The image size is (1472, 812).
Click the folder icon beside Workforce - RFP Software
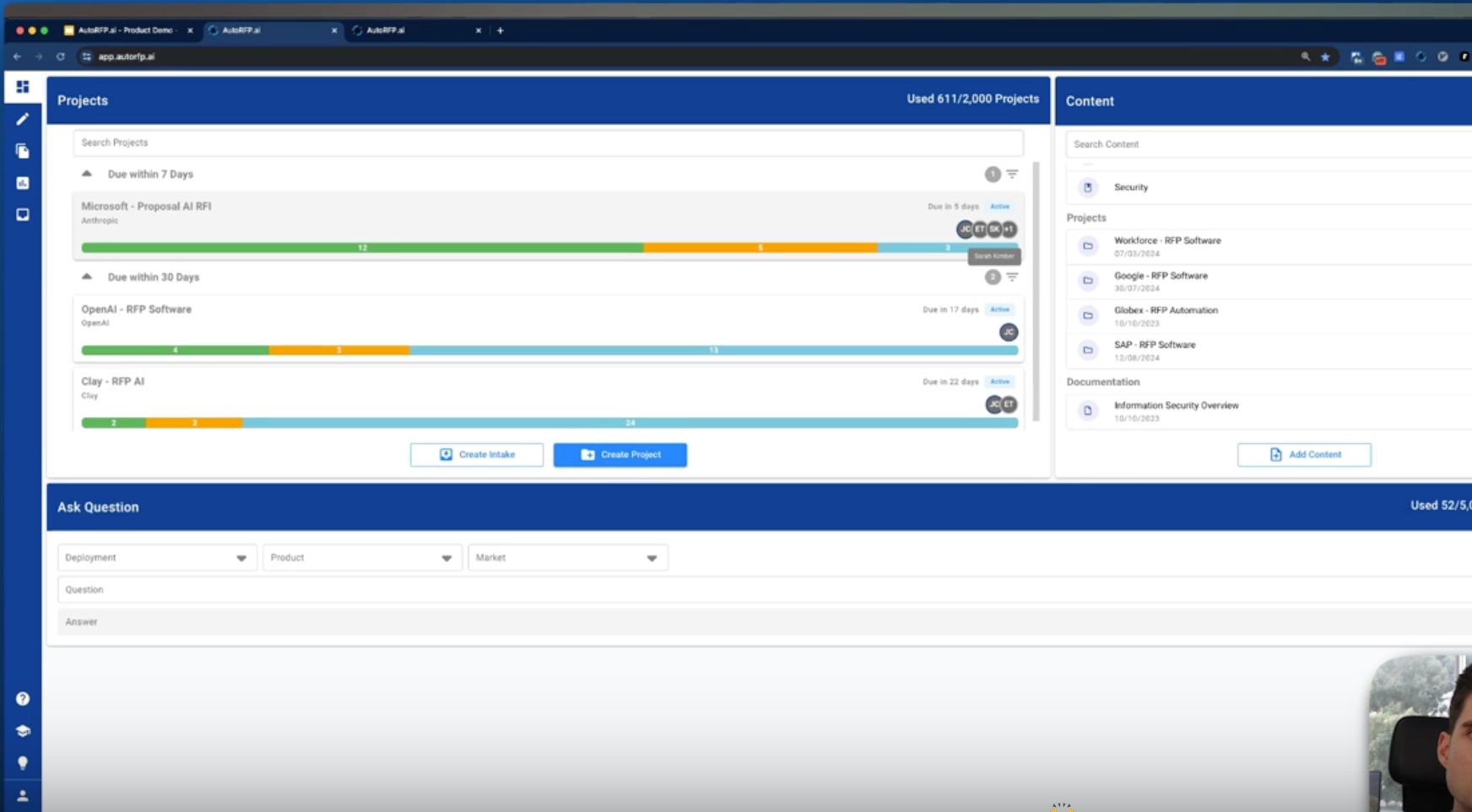coord(1088,246)
